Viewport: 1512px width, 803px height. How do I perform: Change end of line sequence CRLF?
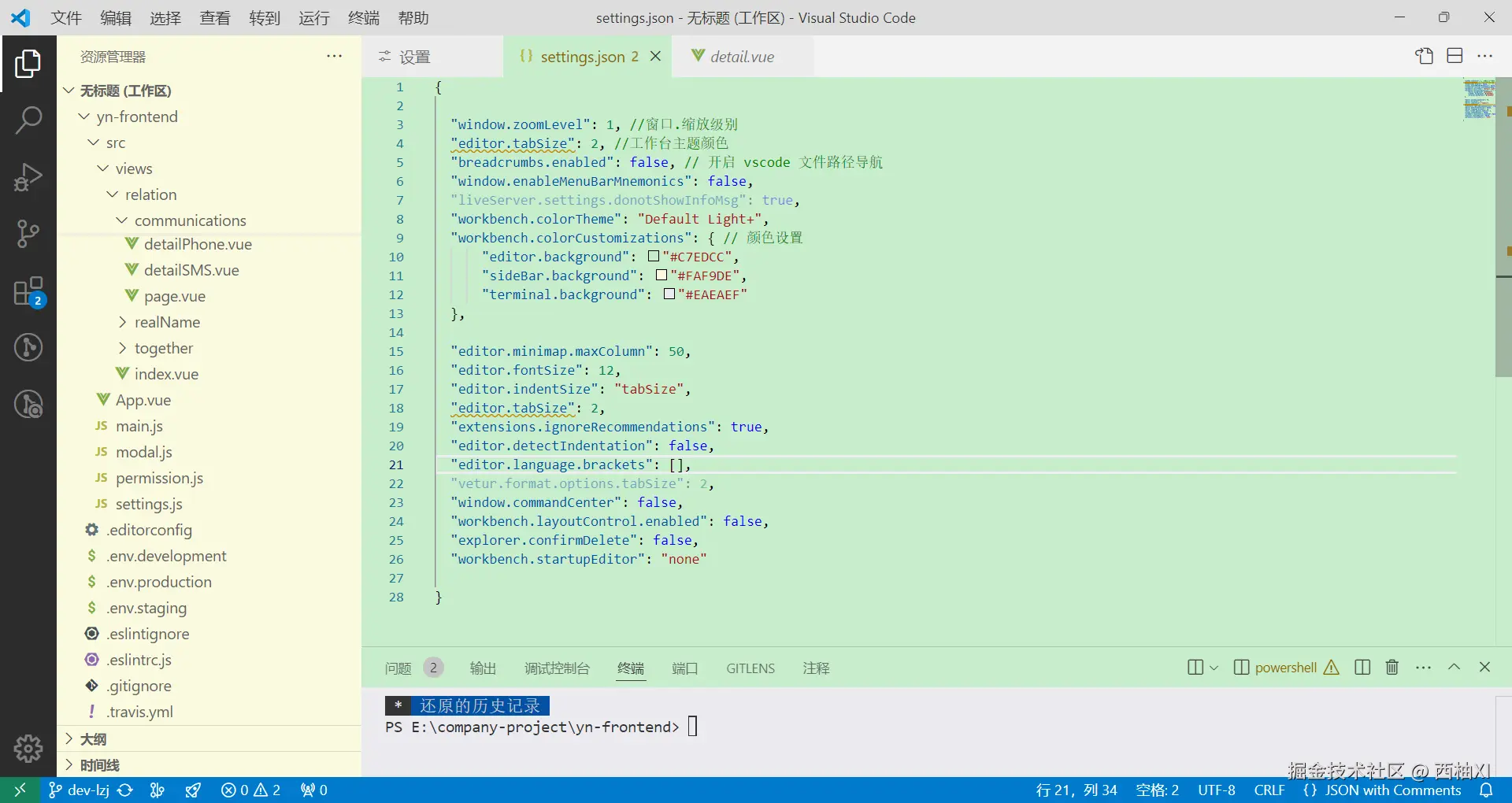coord(1269,790)
